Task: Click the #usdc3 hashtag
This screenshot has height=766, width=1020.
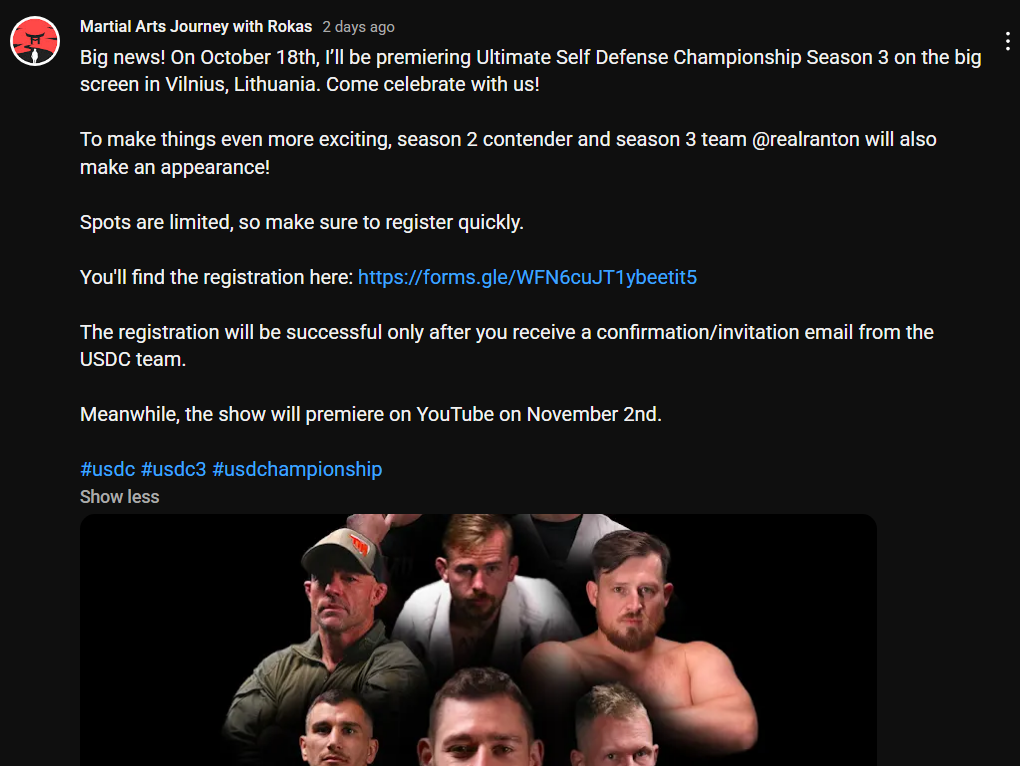Action: 174,469
